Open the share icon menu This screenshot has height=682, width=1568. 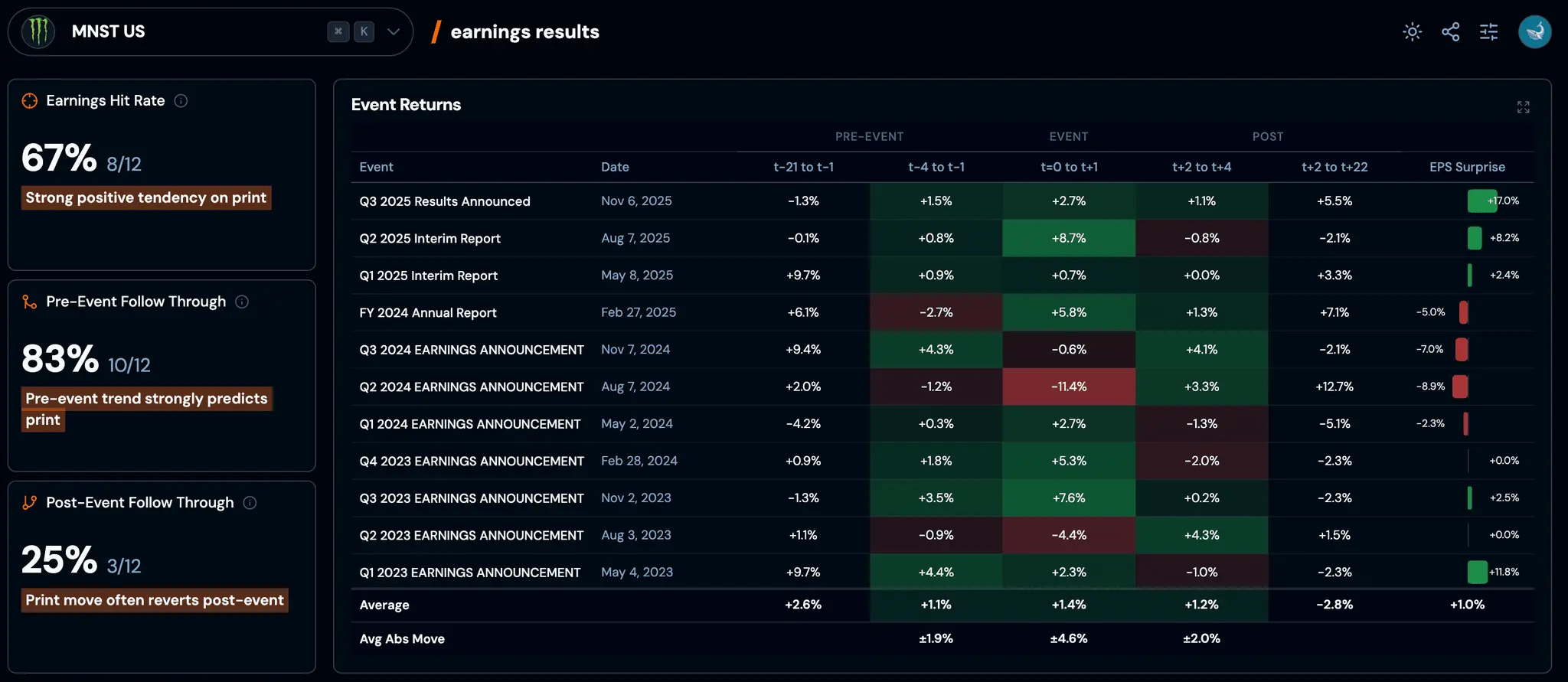(x=1450, y=31)
